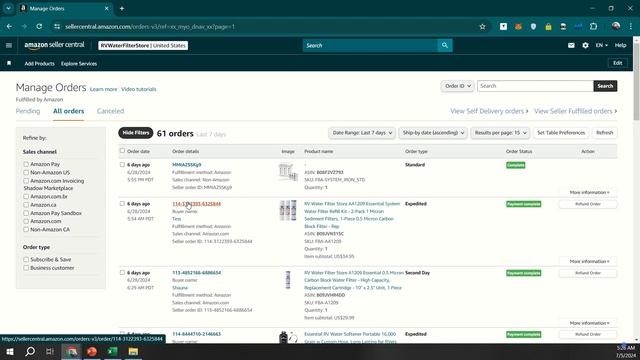Click the Seller Central top search field
Image resolution: width=640 pixels, height=360 pixels.
coord(370,45)
